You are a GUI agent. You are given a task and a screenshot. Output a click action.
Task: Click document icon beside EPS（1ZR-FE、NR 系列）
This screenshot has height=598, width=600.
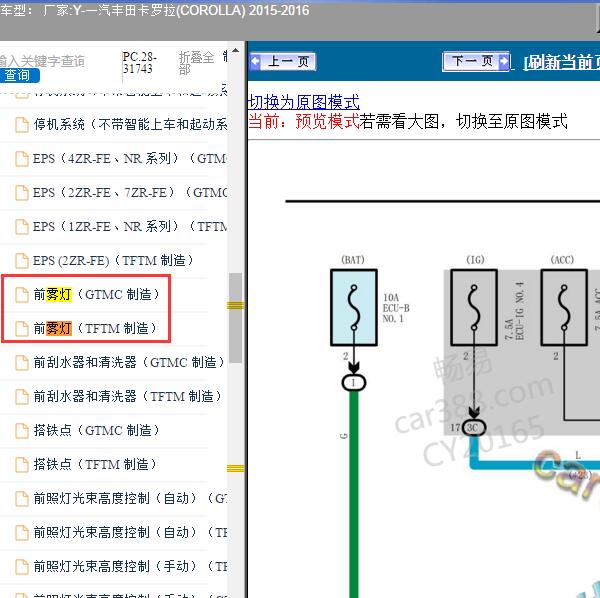(22, 226)
